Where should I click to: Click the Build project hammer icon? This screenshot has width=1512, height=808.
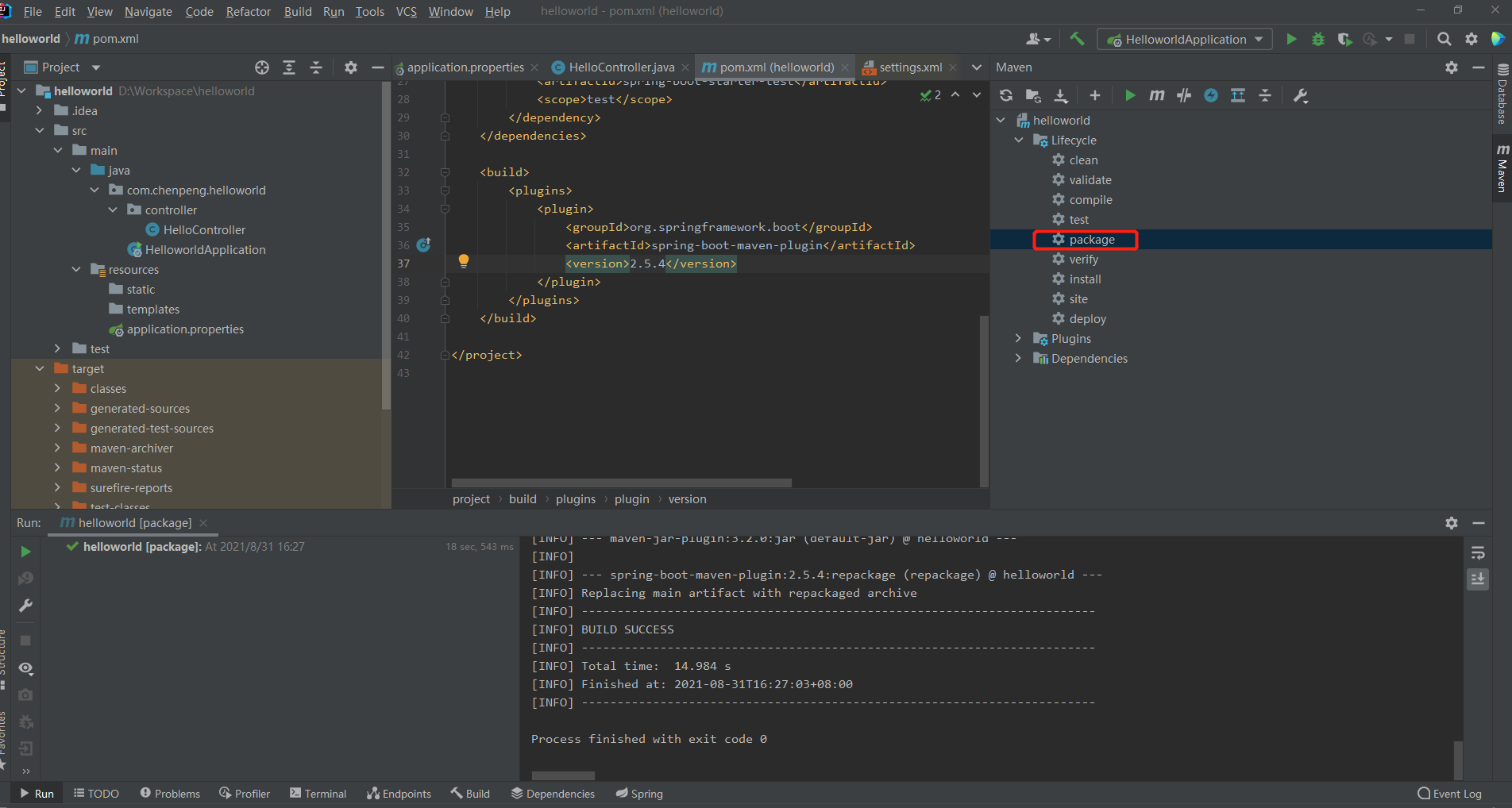tap(1077, 39)
